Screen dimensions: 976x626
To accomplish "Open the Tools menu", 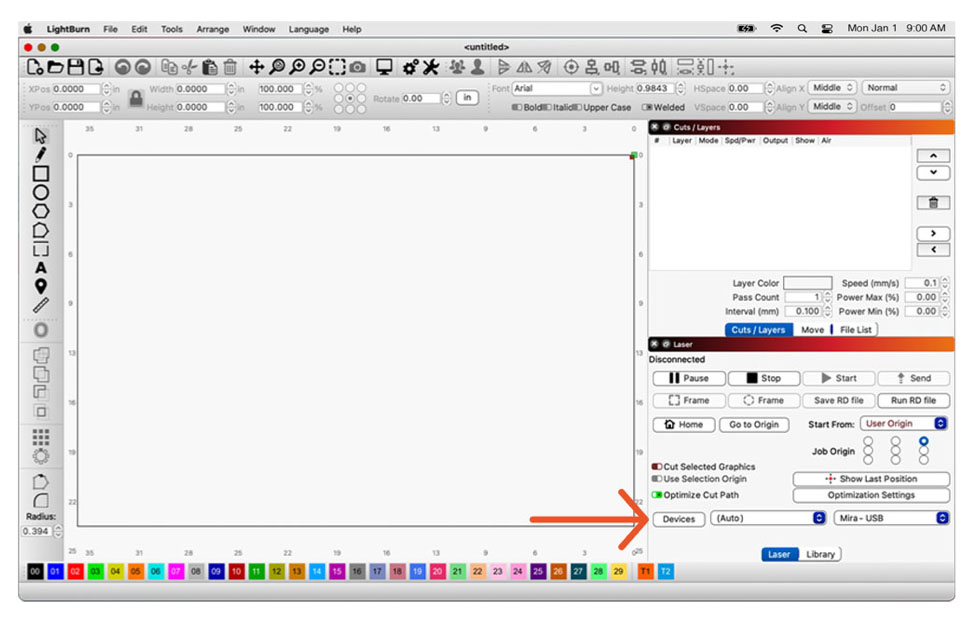I will click(172, 29).
